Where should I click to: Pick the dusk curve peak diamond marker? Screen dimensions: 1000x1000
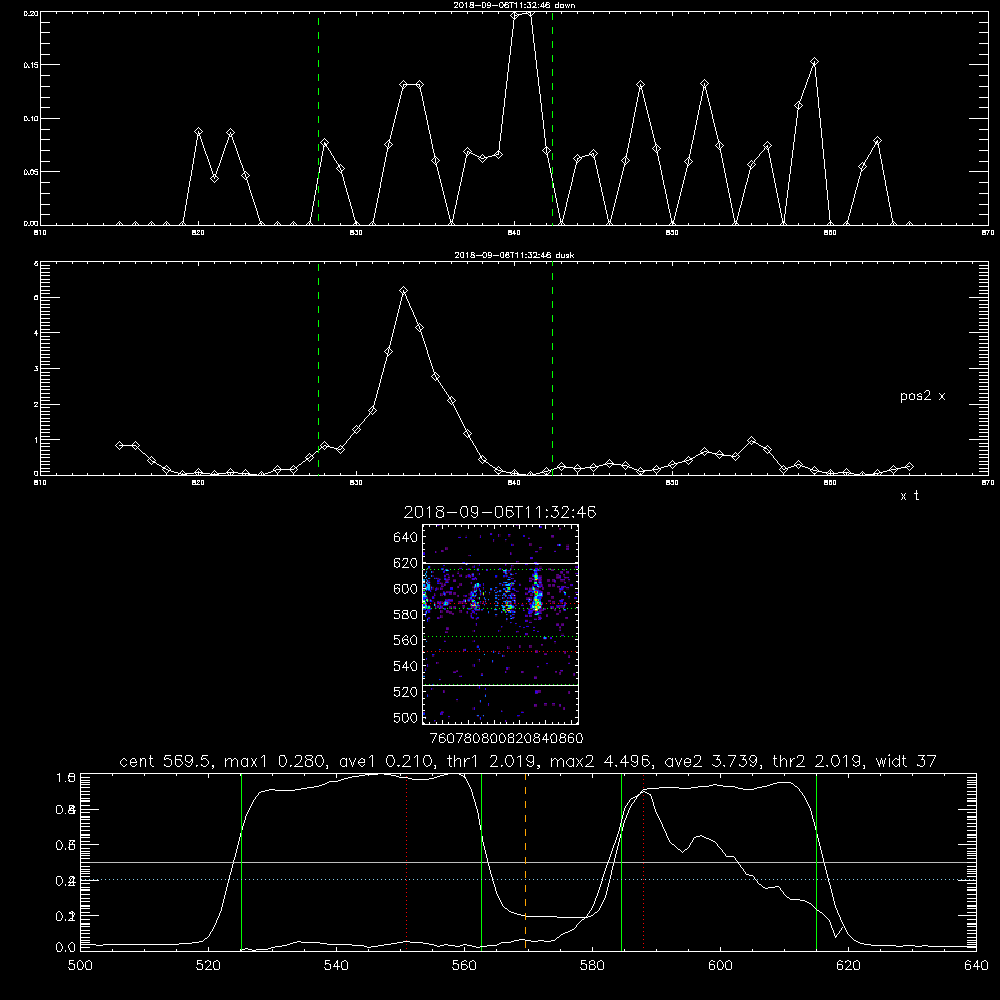[403, 291]
